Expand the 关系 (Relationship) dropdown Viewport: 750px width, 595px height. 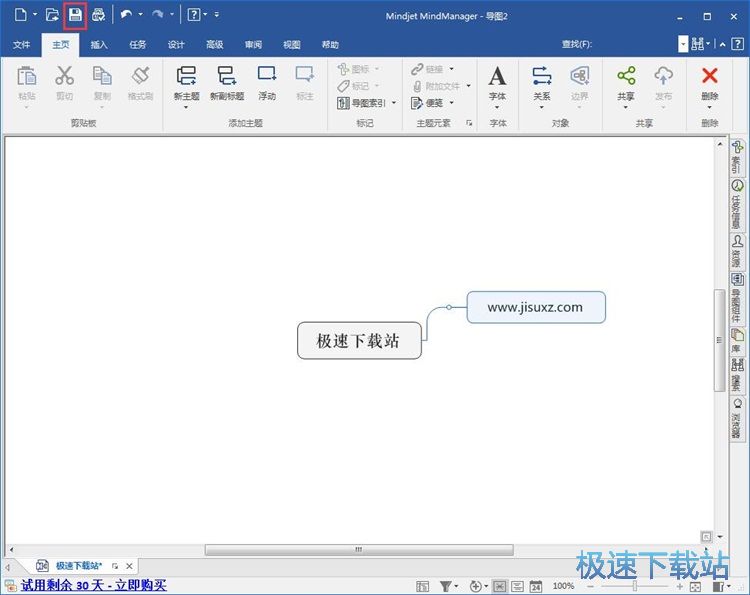tap(541, 107)
